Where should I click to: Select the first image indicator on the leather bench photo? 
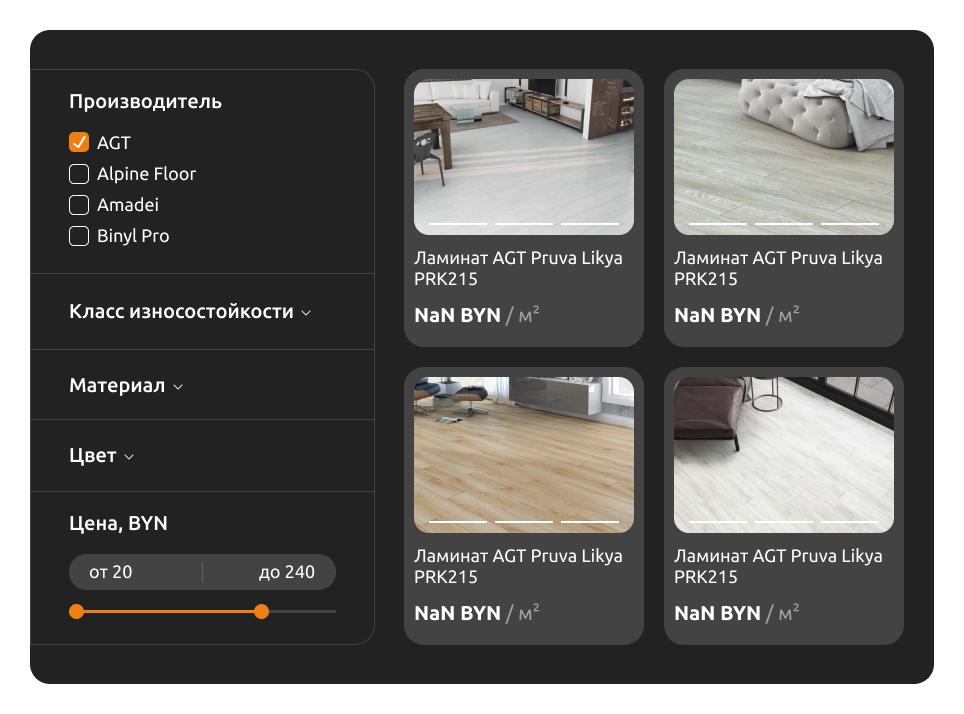(718, 522)
